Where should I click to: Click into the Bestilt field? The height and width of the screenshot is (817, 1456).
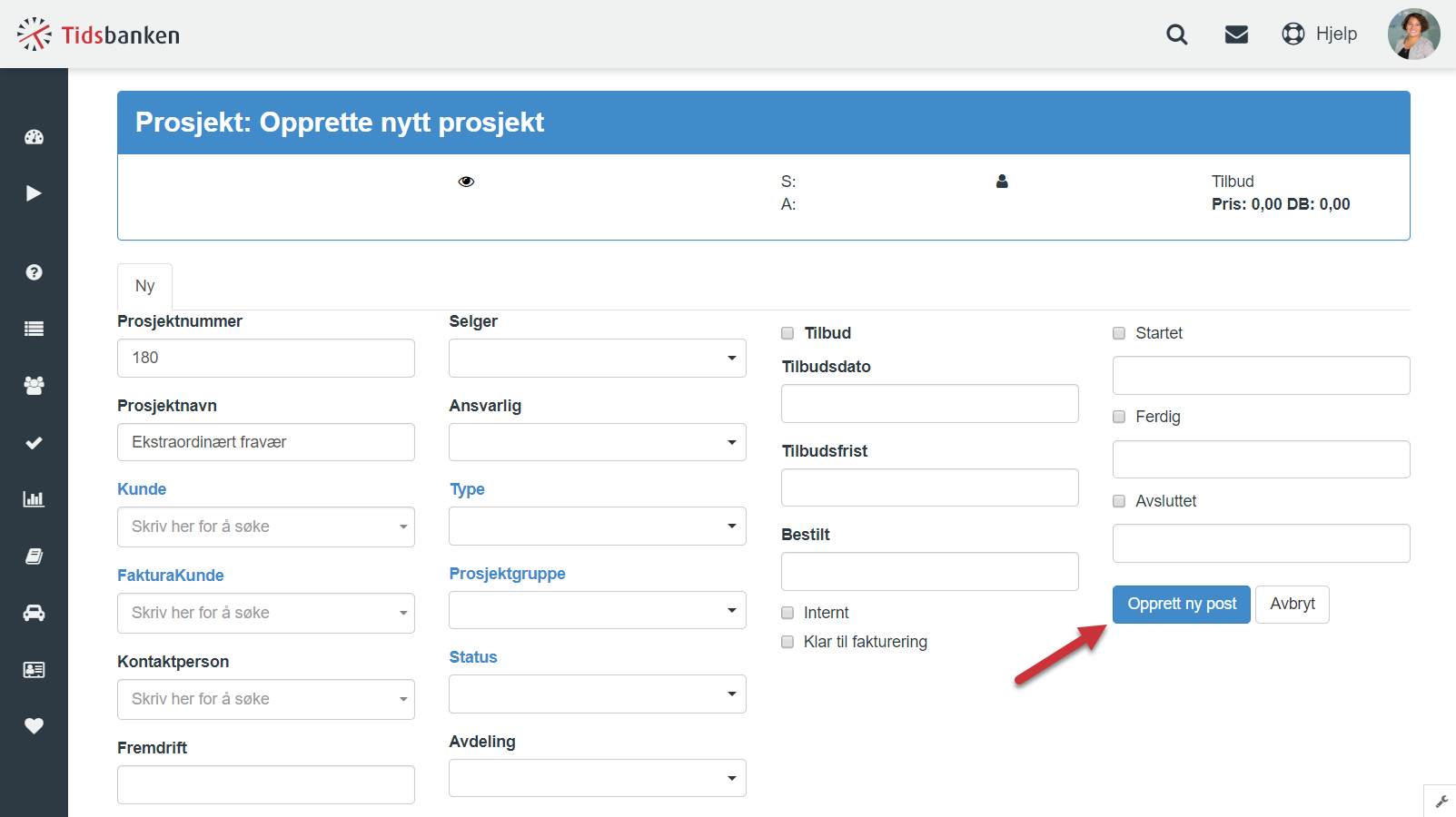point(930,571)
